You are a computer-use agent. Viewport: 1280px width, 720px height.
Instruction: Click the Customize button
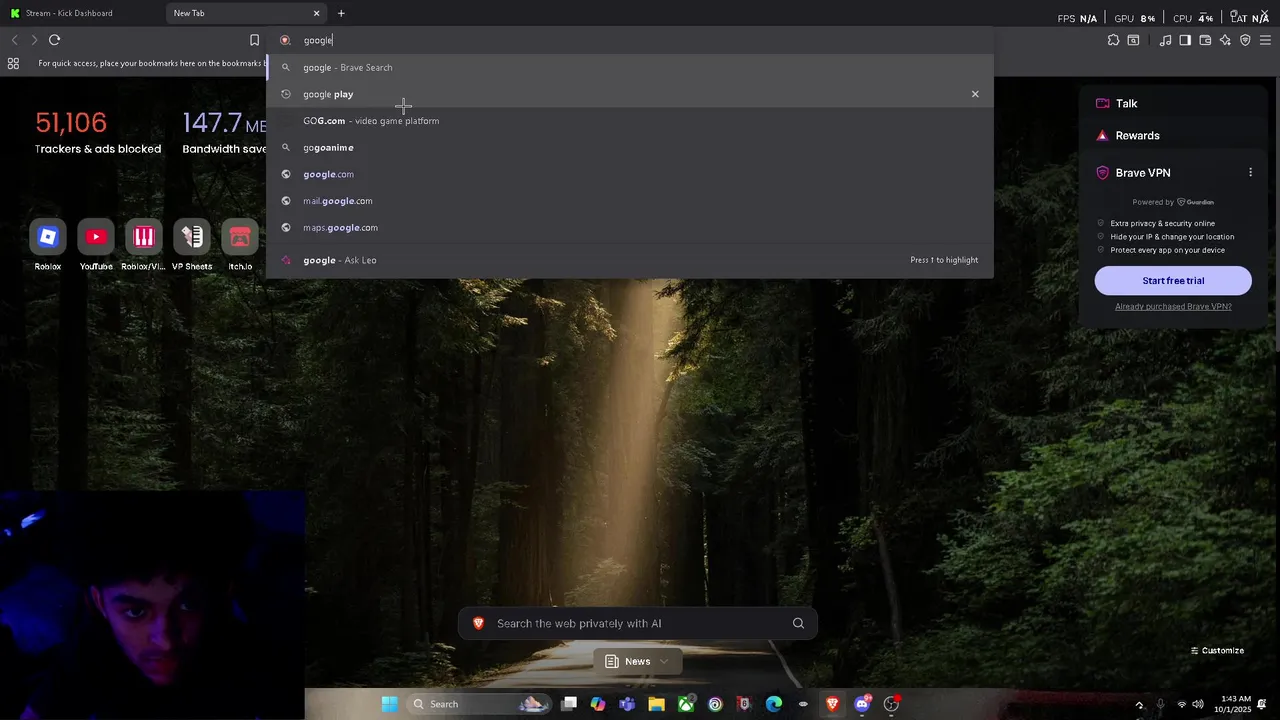click(x=1217, y=650)
